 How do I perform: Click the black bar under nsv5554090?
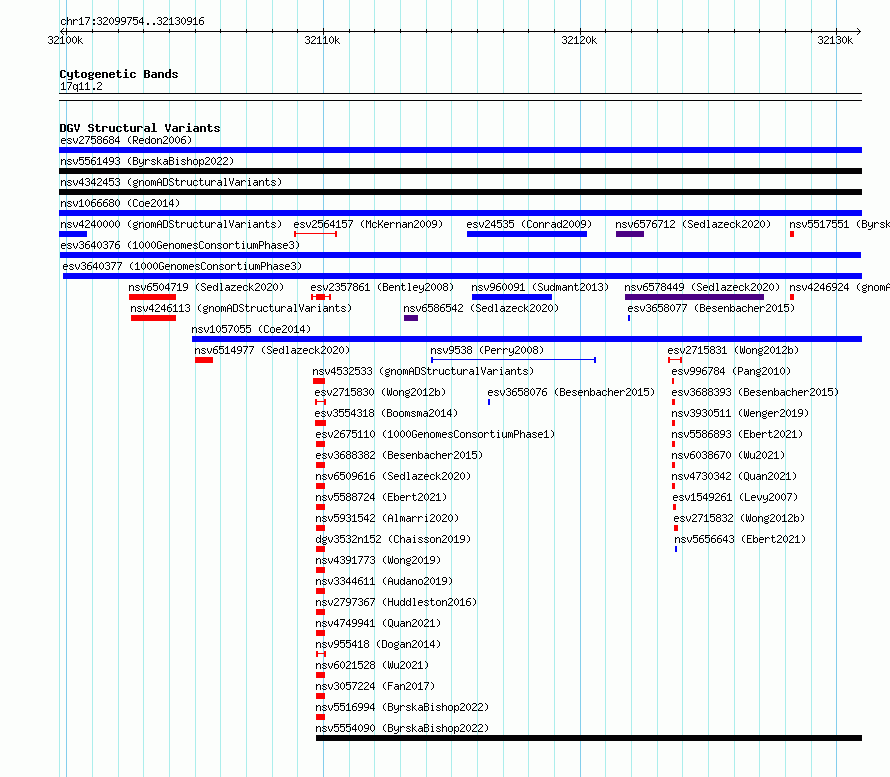click(x=589, y=738)
